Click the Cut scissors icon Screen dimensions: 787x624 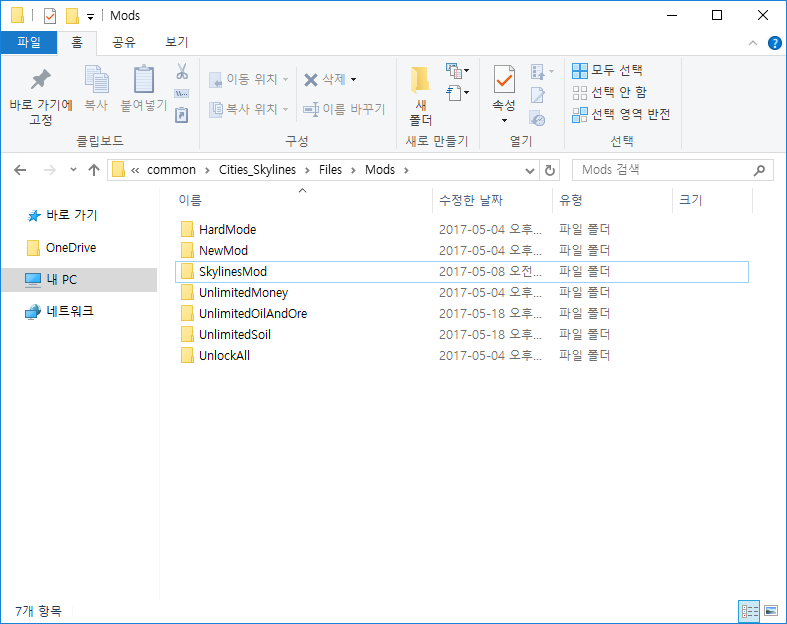[x=182, y=71]
